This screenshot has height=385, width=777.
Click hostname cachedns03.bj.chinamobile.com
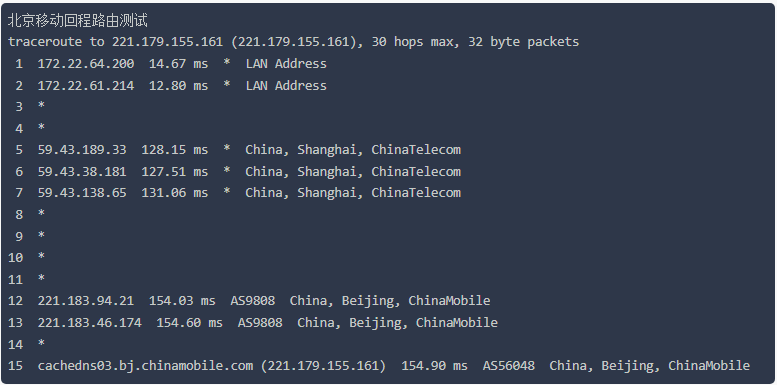pyautogui.click(x=145, y=366)
